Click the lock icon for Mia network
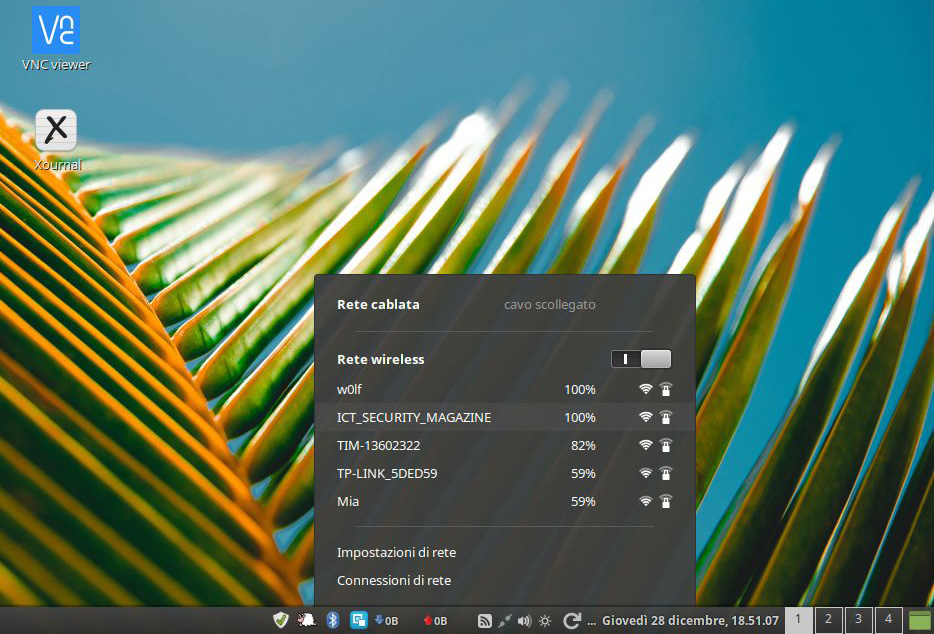Viewport: 934px width, 634px height. (665, 501)
